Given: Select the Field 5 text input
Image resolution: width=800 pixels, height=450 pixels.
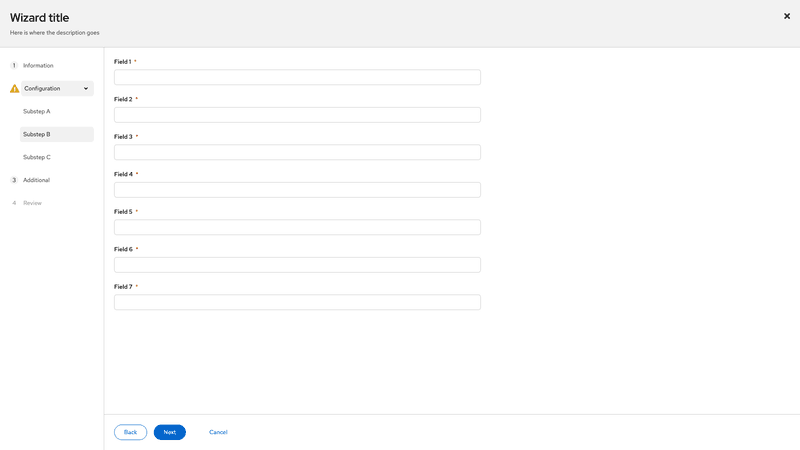Looking at the screenshot, I should [297, 227].
